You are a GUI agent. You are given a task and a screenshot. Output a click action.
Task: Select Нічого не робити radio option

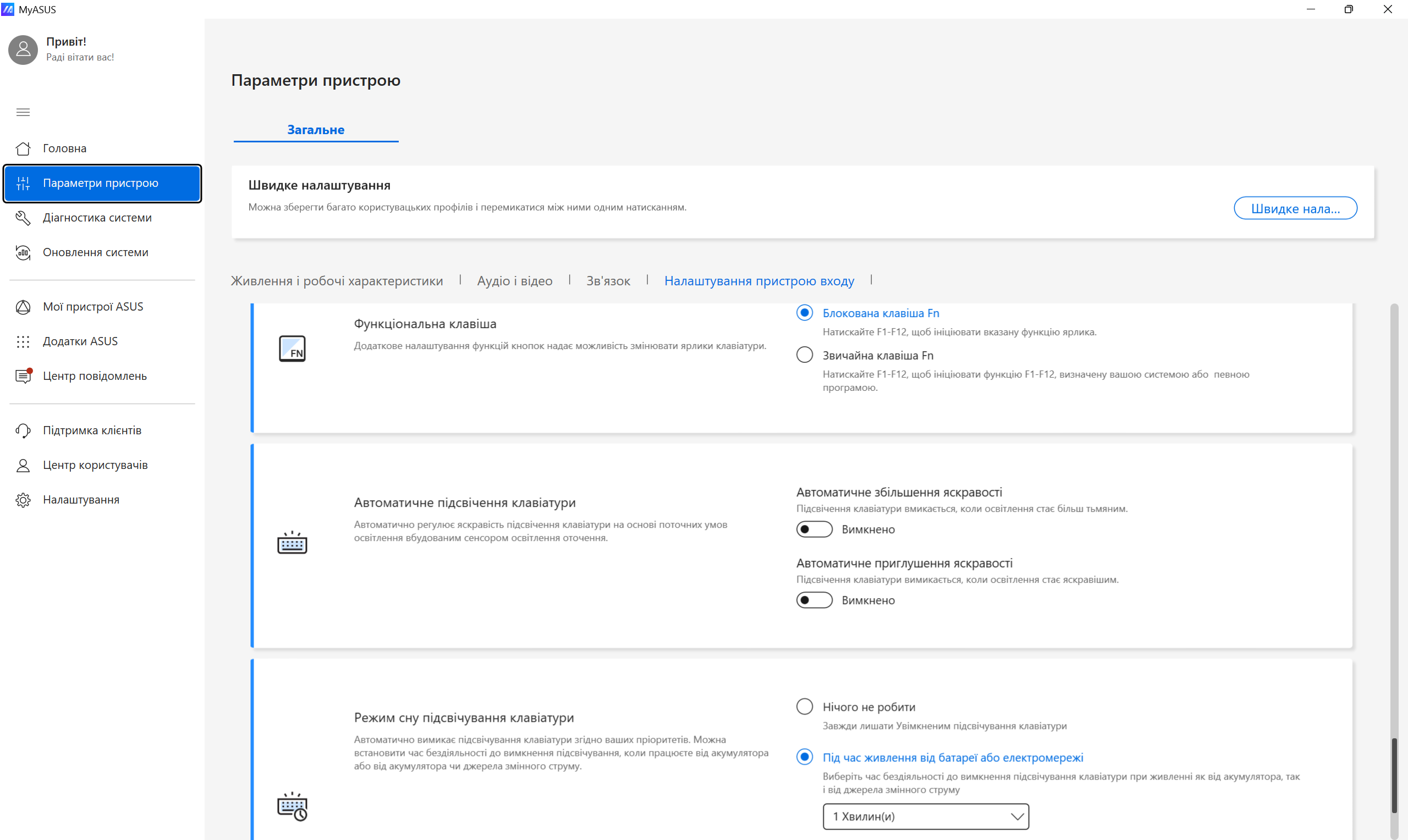[x=804, y=706]
